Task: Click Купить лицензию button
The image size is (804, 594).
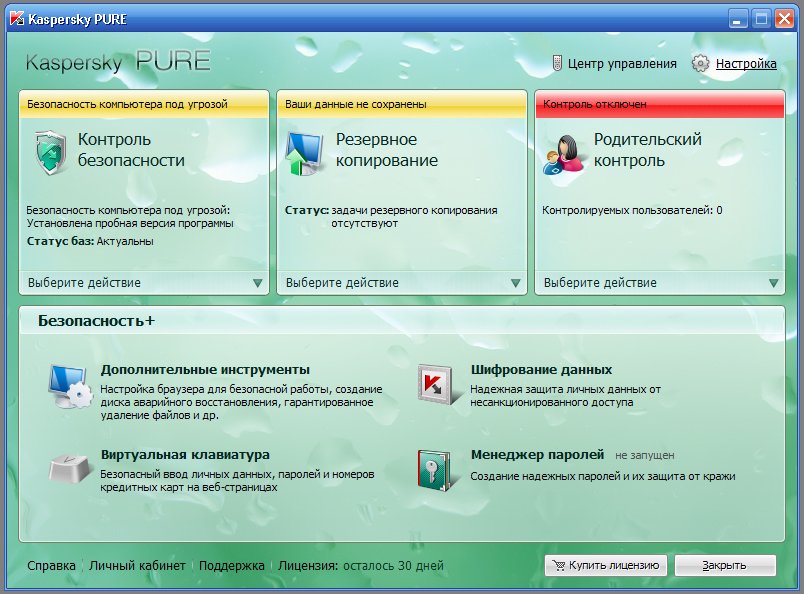Action: [606, 565]
